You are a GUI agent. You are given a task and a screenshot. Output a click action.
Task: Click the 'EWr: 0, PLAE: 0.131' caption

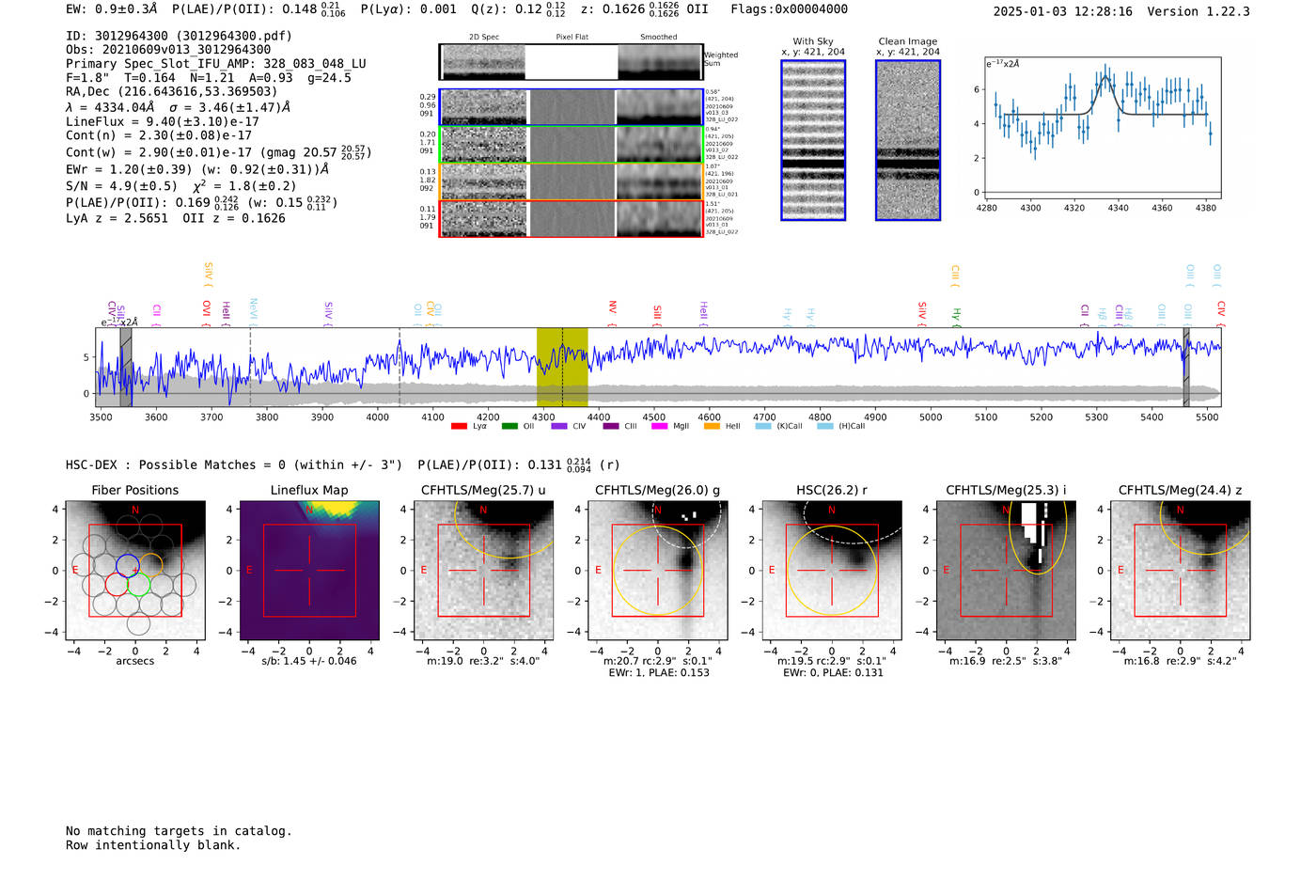(833, 673)
